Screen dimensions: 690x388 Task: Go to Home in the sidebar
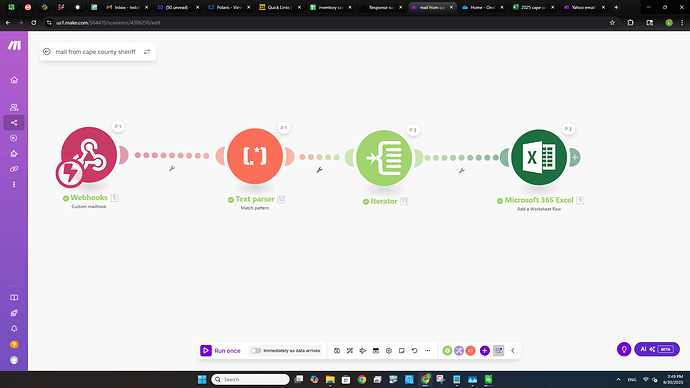click(x=14, y=80)
